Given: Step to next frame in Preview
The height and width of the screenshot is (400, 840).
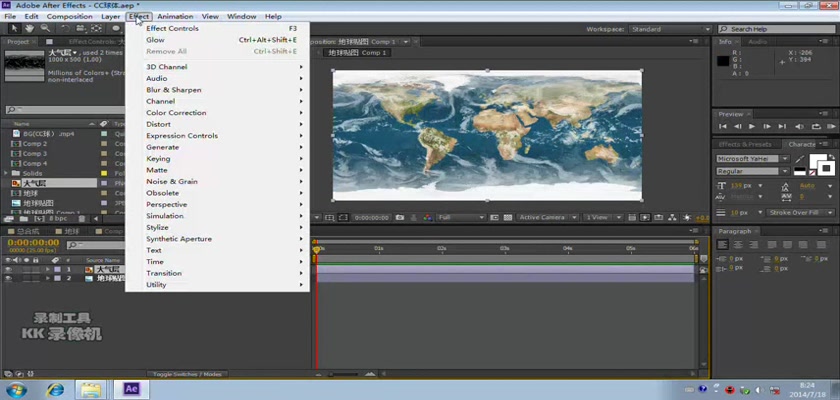Looking at the screenshot, I should [767, 126].
